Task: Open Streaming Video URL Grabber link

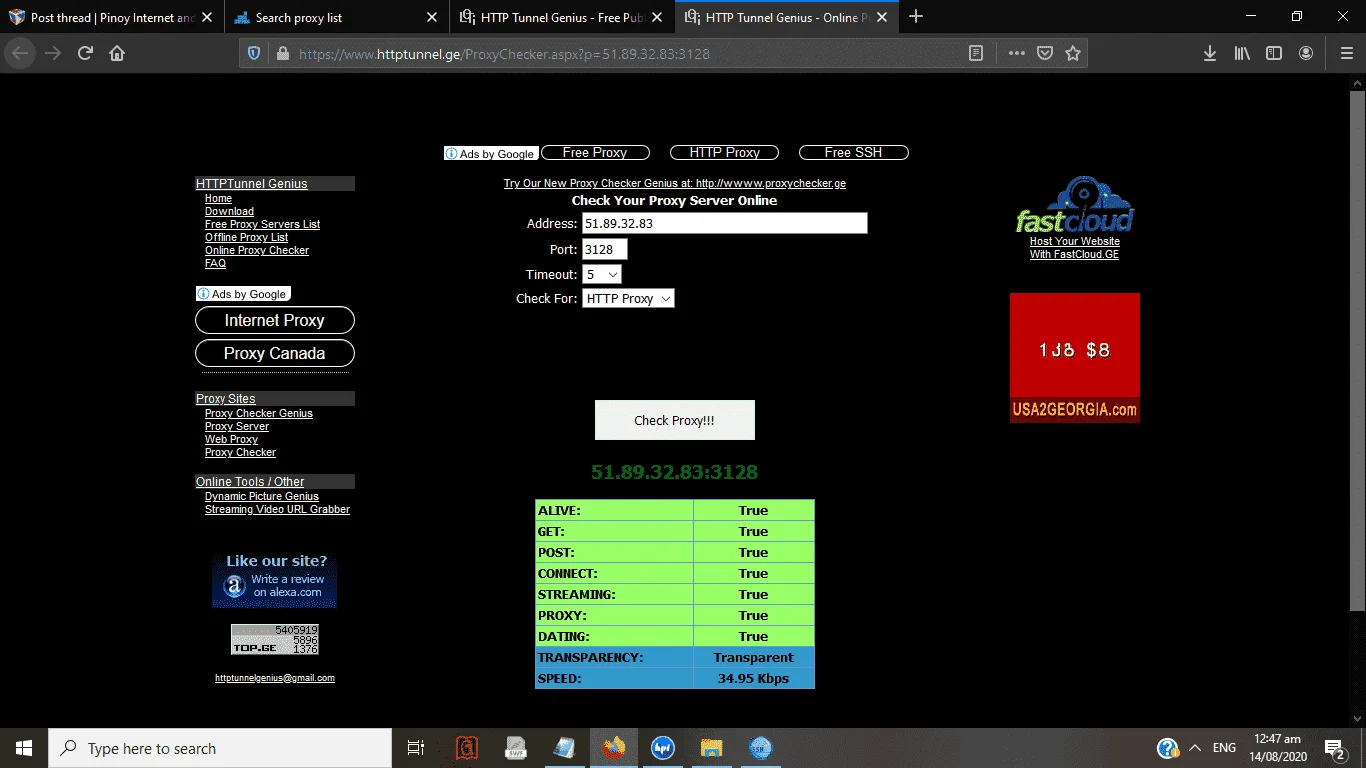Action: coord(277,510)
